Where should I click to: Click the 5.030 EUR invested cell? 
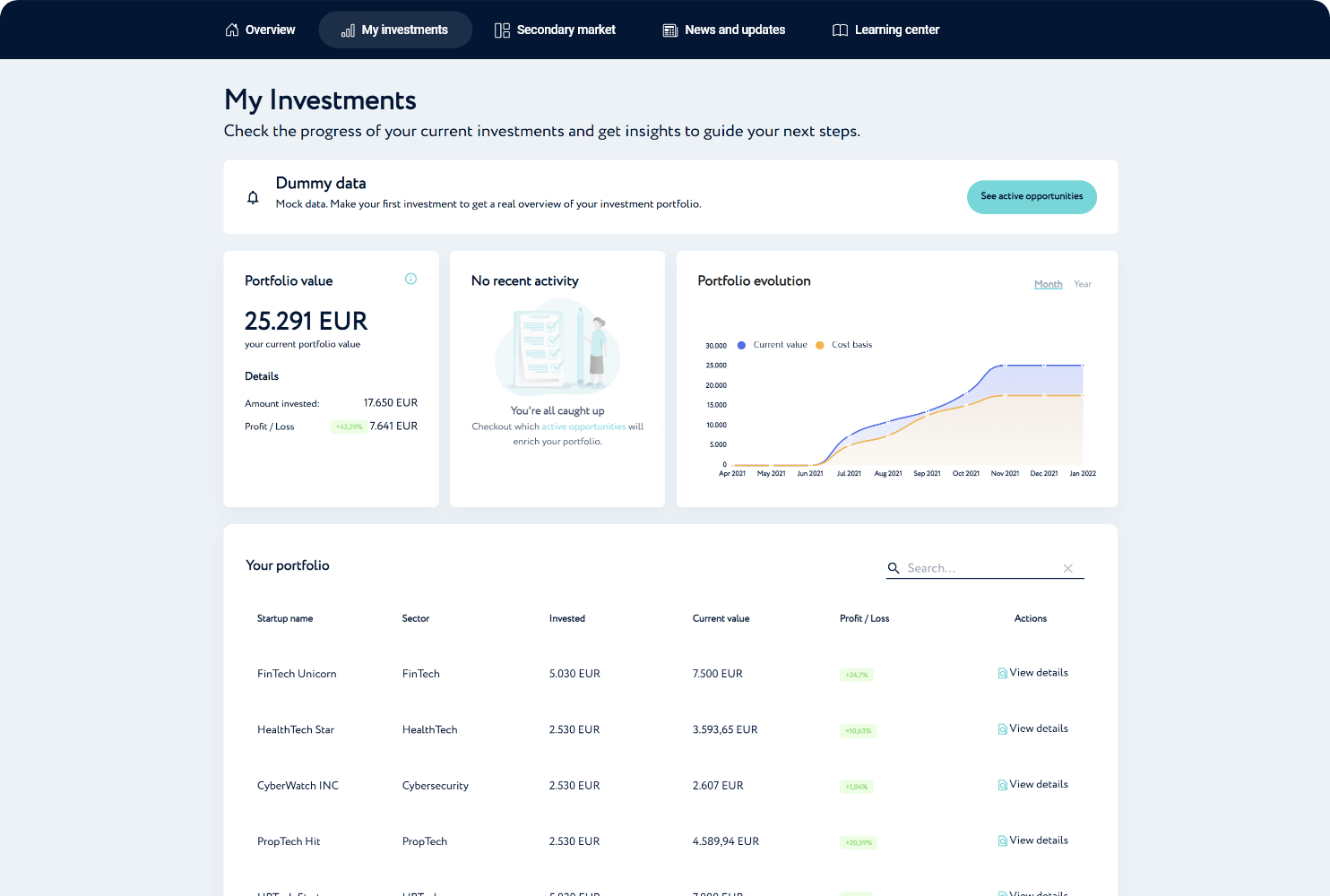click(574, 674)
